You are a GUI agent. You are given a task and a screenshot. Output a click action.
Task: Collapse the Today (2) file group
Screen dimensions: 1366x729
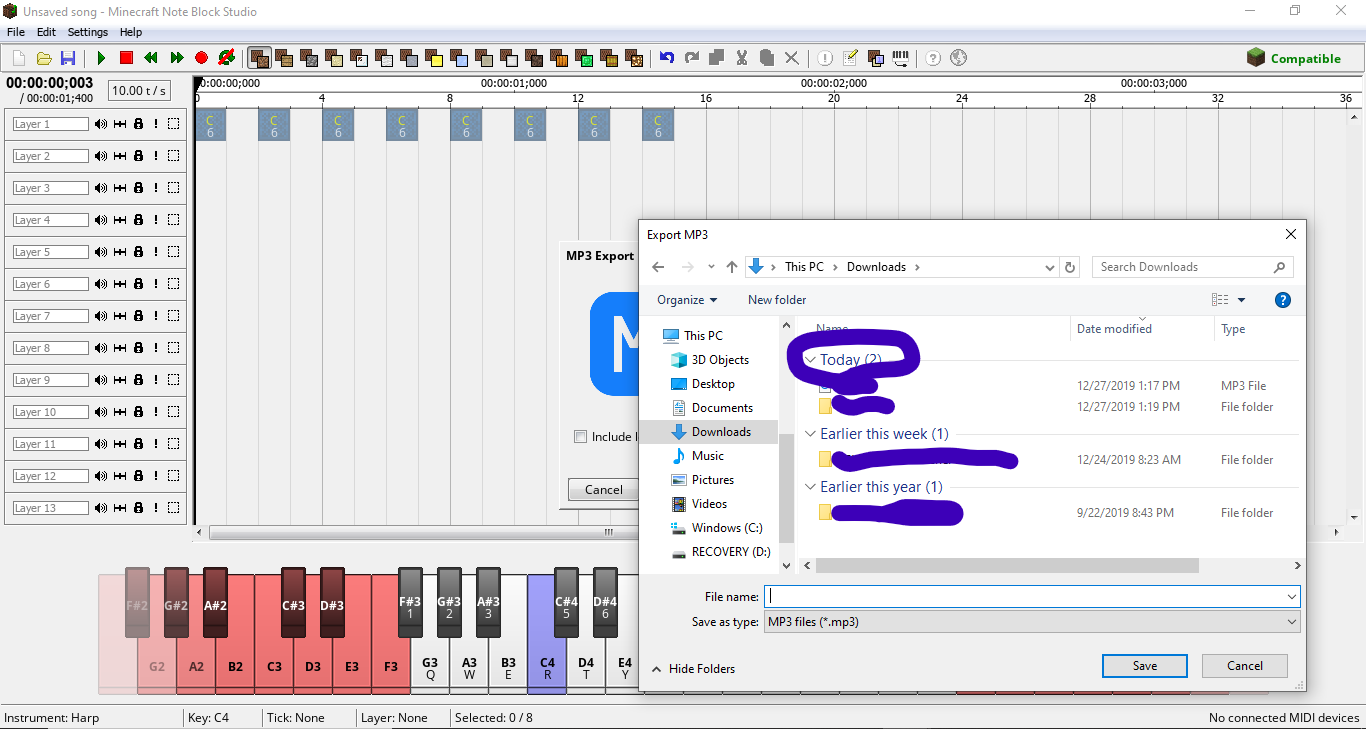tap(809, 359)
